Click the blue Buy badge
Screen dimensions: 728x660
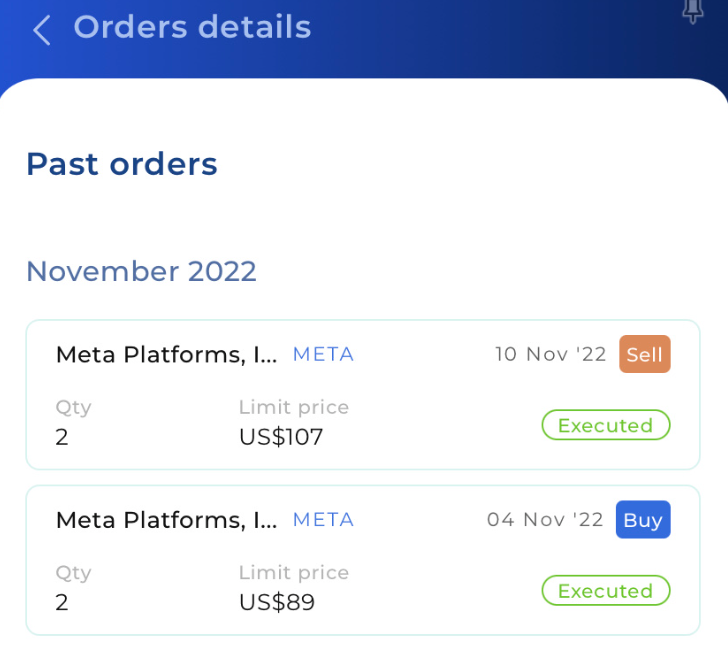[642, 520]
